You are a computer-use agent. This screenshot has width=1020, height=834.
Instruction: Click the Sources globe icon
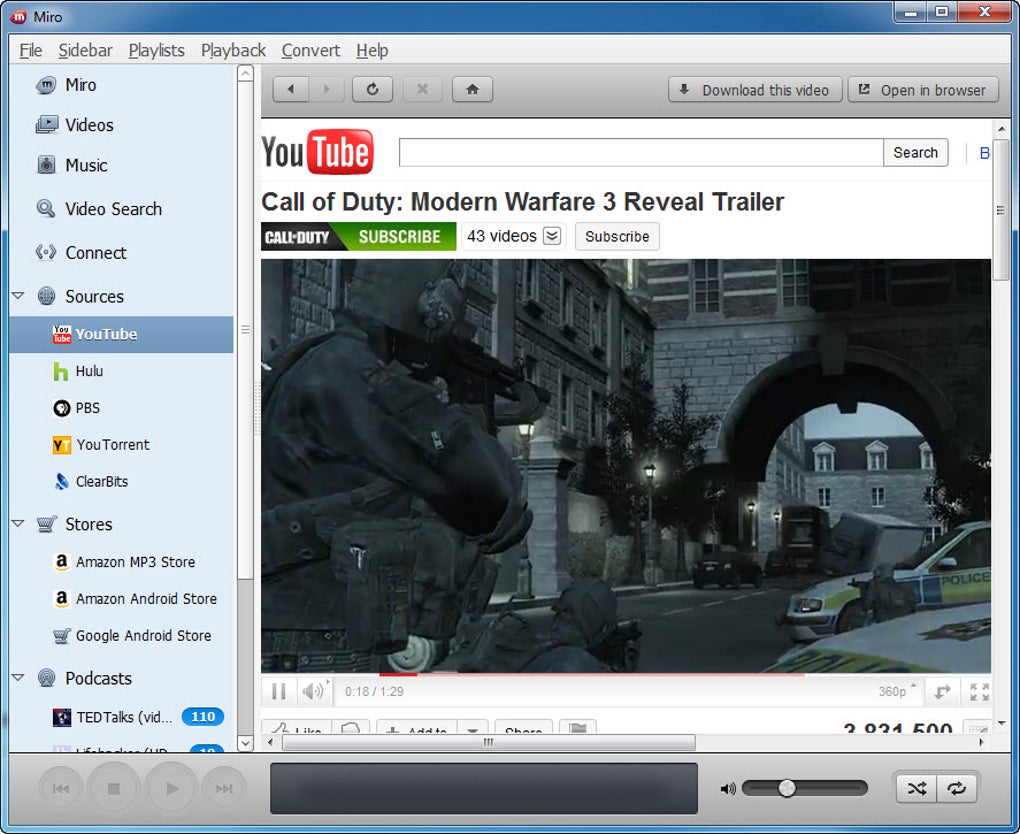coord(46,296)
